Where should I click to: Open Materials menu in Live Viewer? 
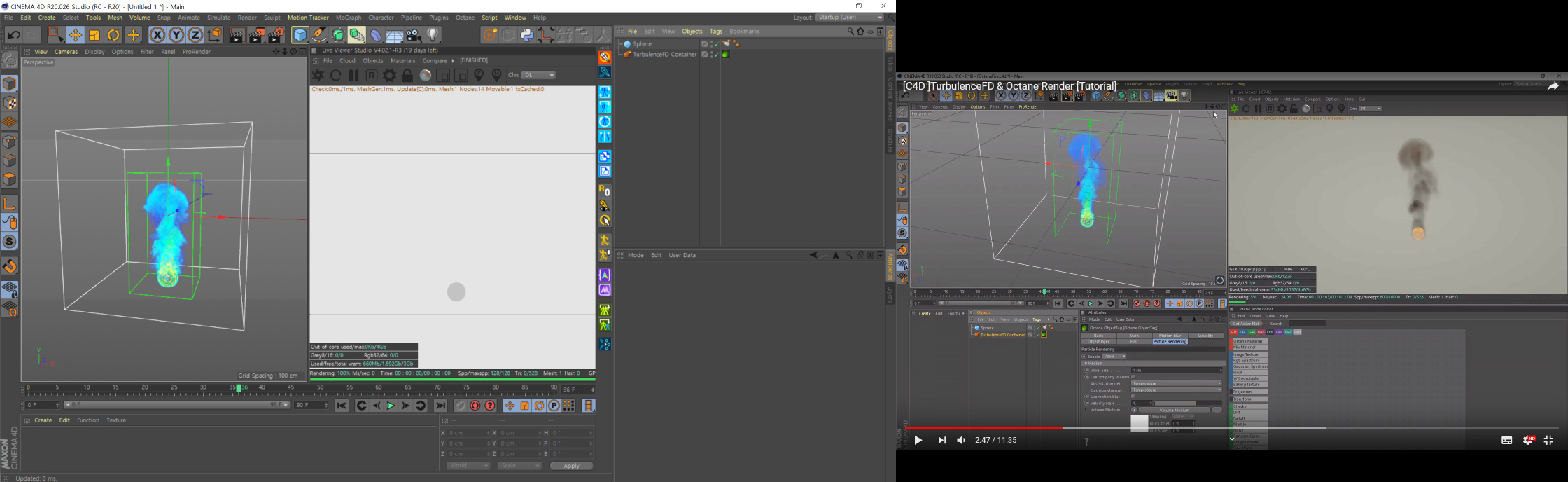pos(402,61)
